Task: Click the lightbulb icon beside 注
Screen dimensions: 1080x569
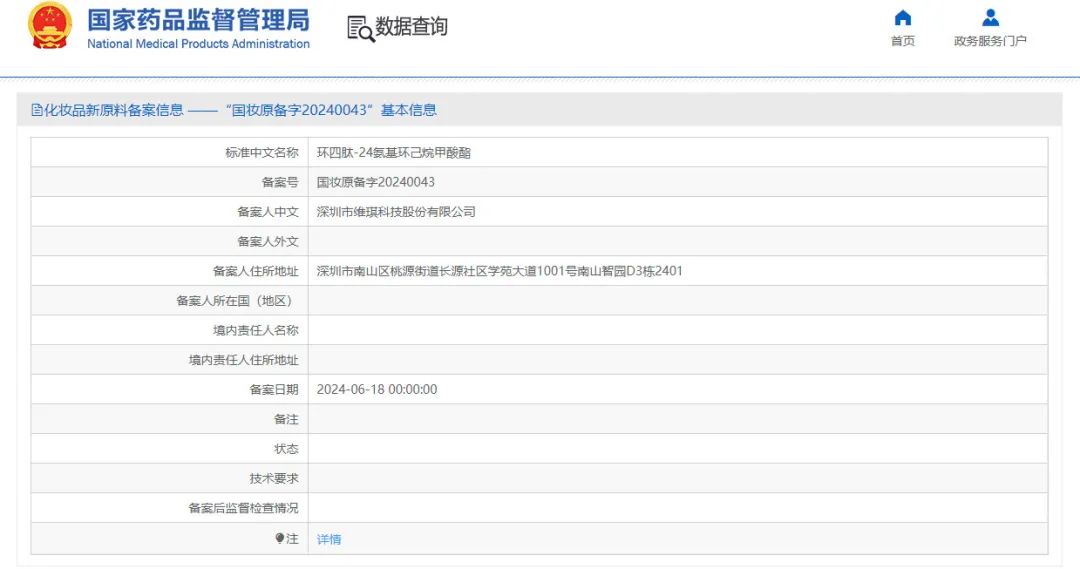Action: [x=279, y=538]
